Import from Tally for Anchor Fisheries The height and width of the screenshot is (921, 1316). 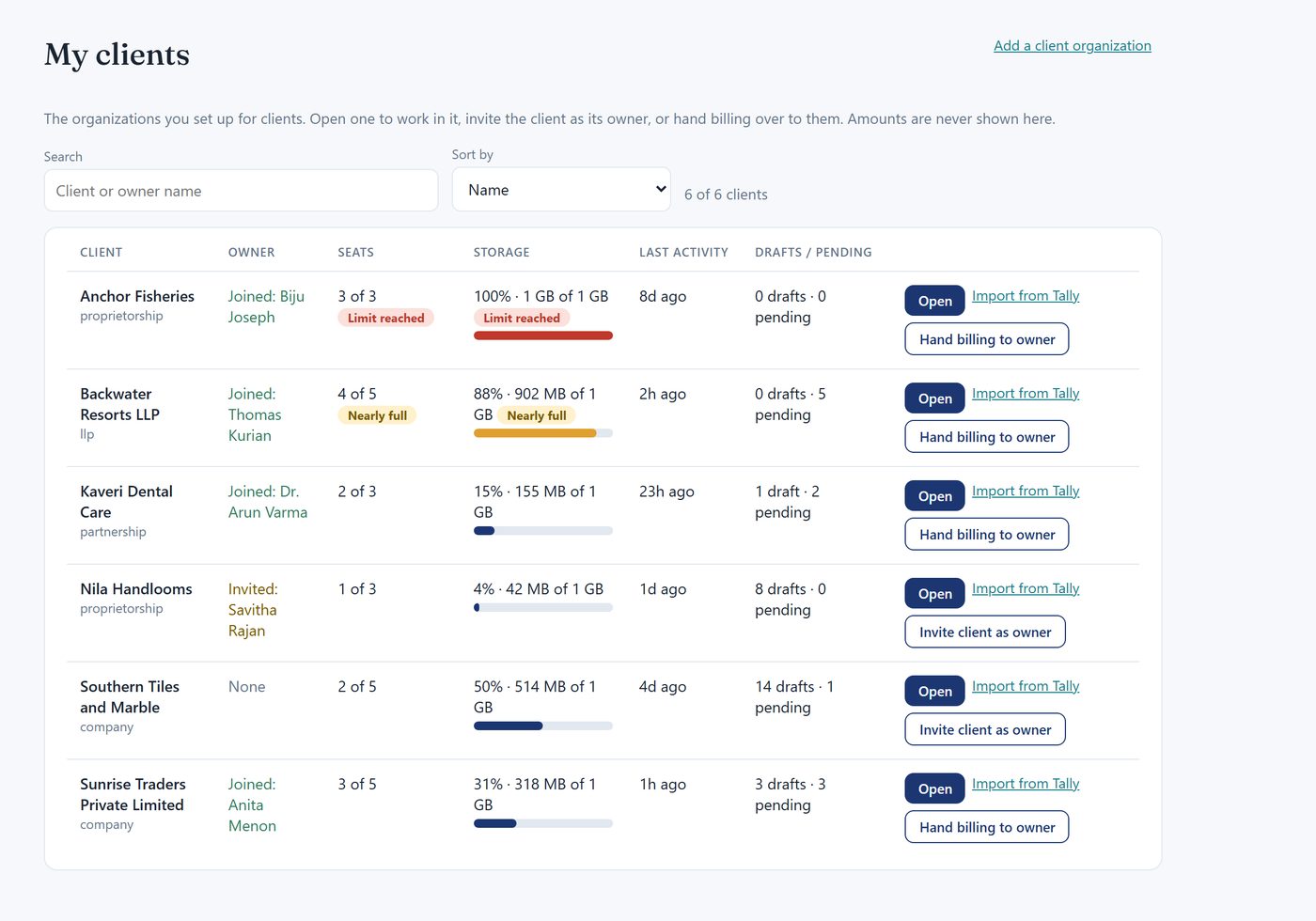(x=1026, y=296)
